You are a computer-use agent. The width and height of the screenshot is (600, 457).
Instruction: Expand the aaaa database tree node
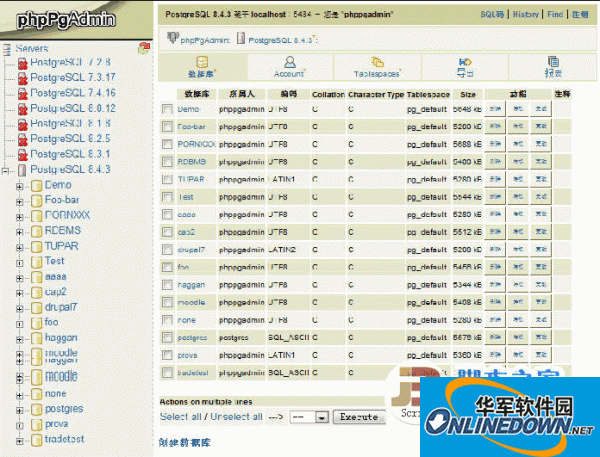point(20,278)
